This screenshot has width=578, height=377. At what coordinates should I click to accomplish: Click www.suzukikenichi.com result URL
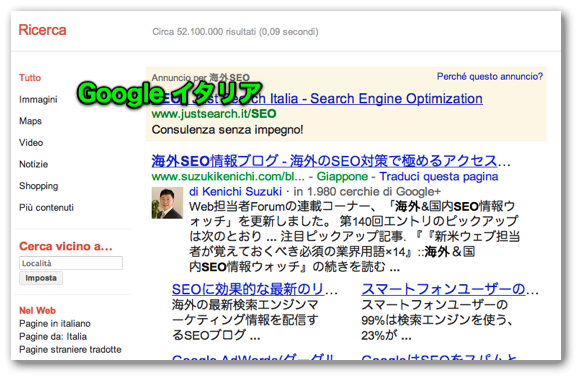228,177
